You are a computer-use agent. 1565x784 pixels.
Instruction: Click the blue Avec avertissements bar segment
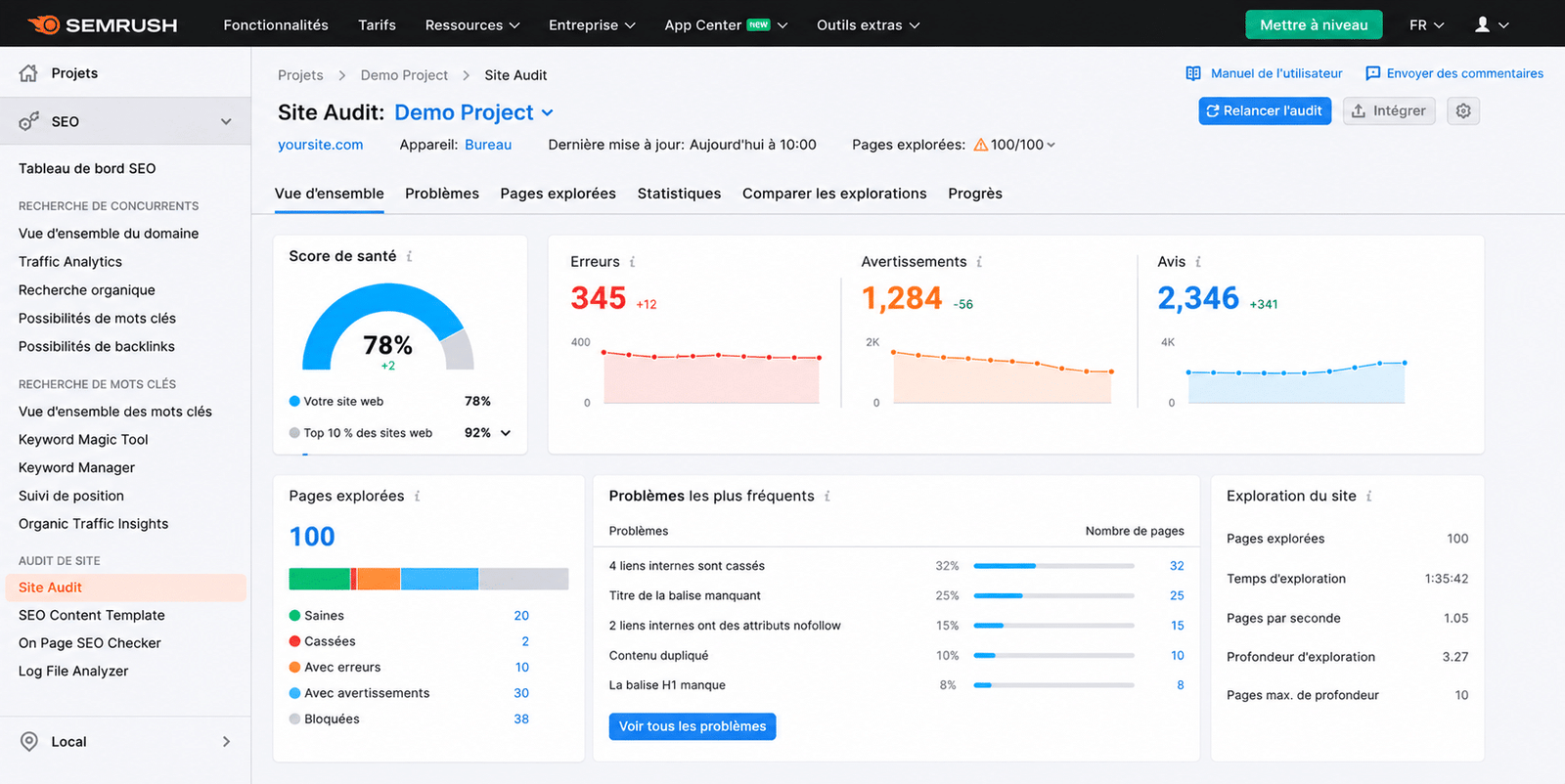(439, 579)
